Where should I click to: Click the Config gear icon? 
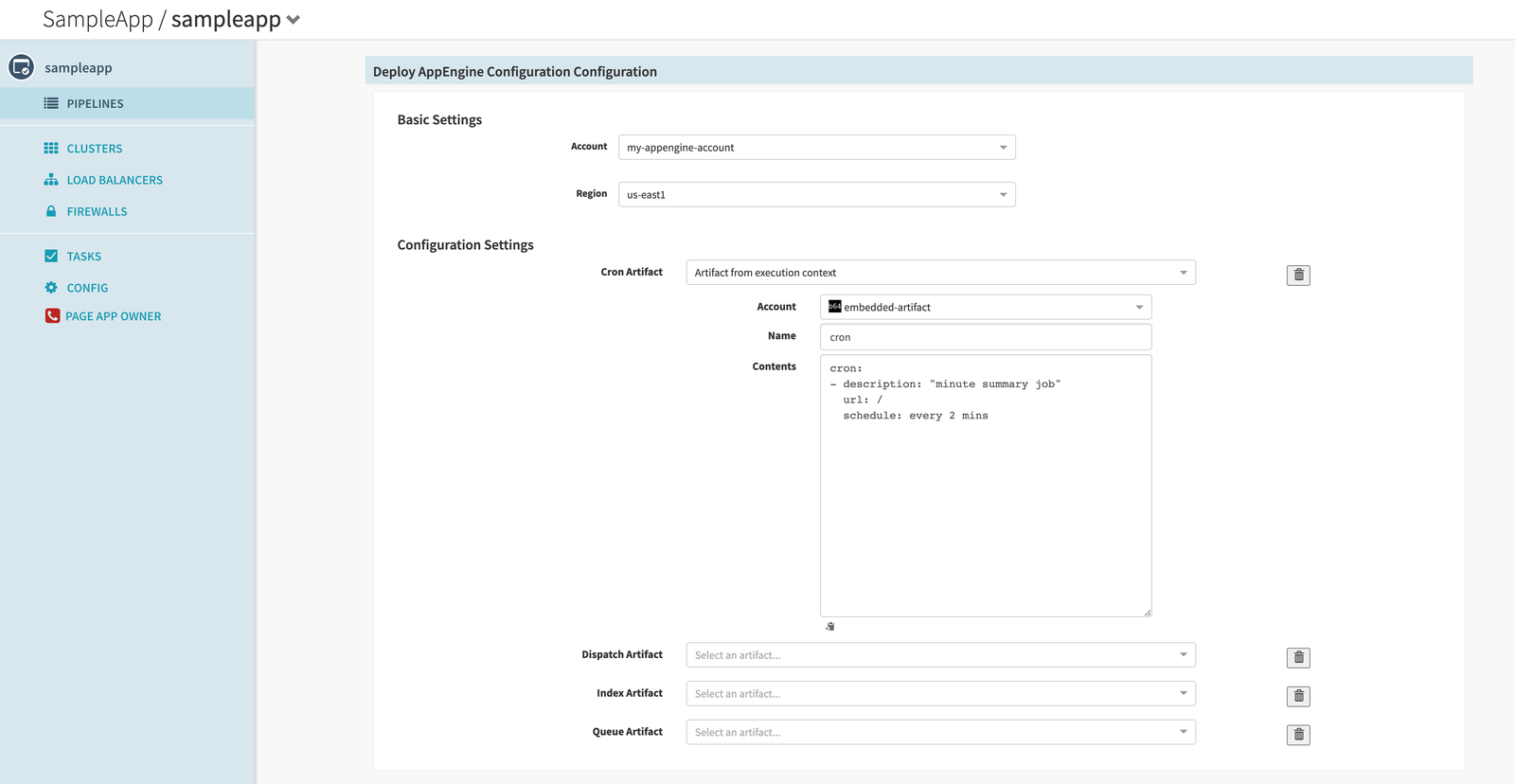click(51, 288)
